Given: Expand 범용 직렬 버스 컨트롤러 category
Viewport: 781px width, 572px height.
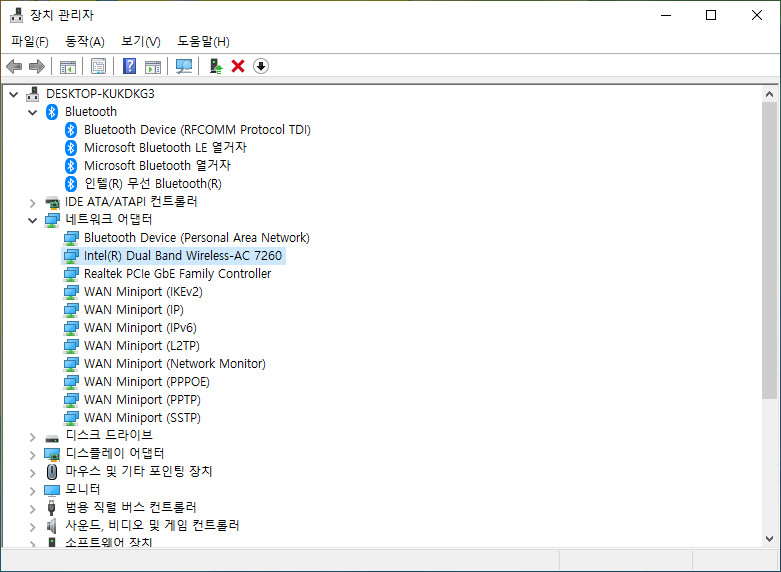Looking at the screenshot, I should pos(32,509).
